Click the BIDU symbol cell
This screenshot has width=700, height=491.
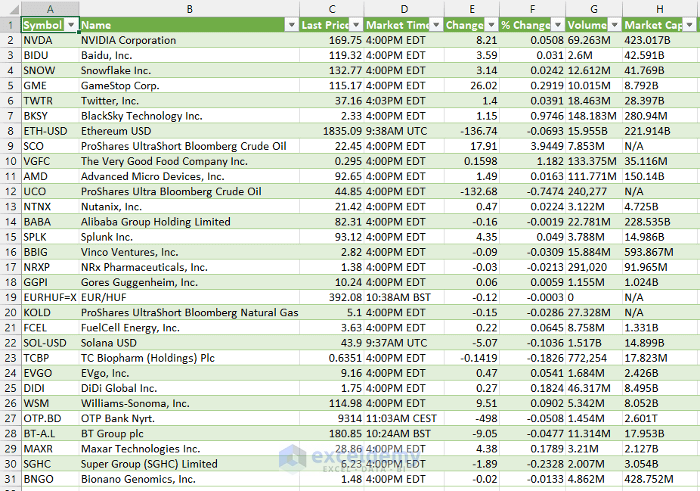pyautogui.click(x=50, y=56)
